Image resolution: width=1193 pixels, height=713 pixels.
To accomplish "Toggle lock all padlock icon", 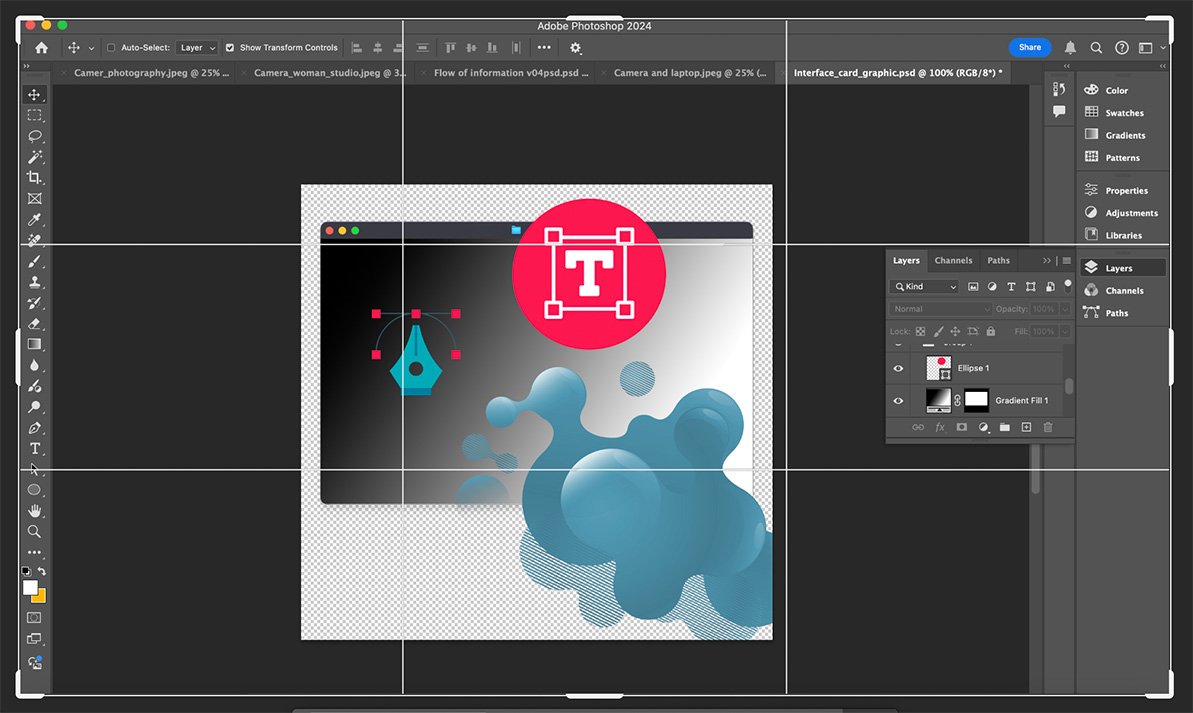I will [x=991, y=332].
